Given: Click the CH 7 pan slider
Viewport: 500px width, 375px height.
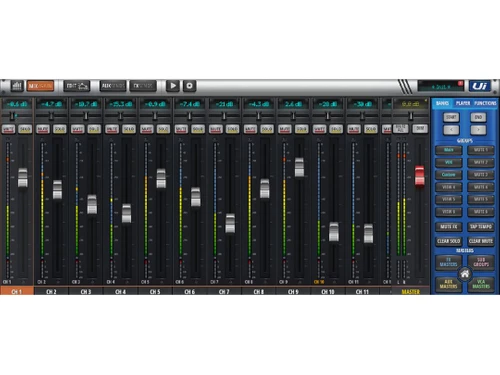Looking at the screenshot, I should pos(224,116).
